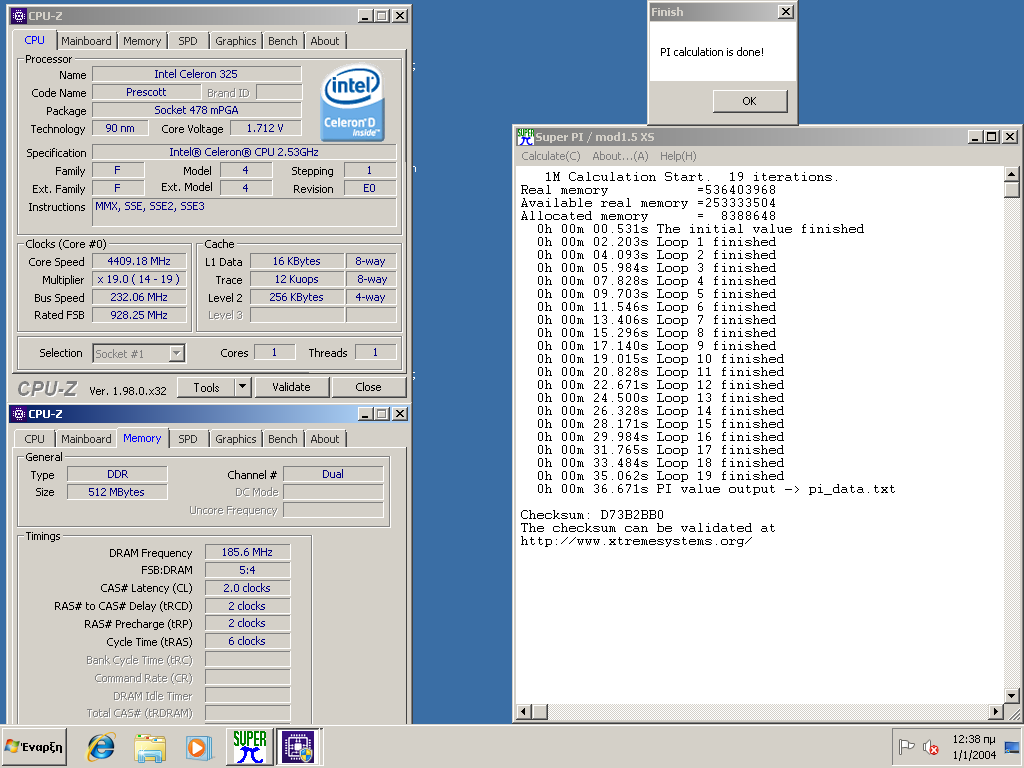The height and width of the screenshot is (768, 1024).
Task: Click the Action Center flag tray icon
Action: click(906, 746)
